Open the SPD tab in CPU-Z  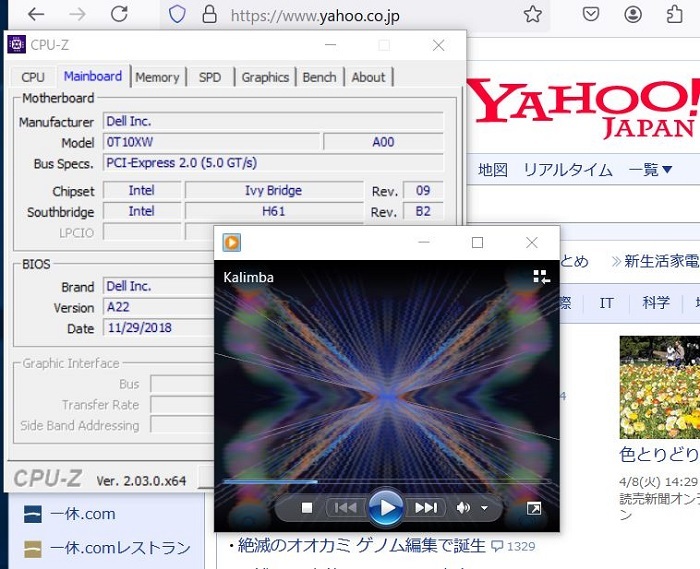(x=210, y=77)
